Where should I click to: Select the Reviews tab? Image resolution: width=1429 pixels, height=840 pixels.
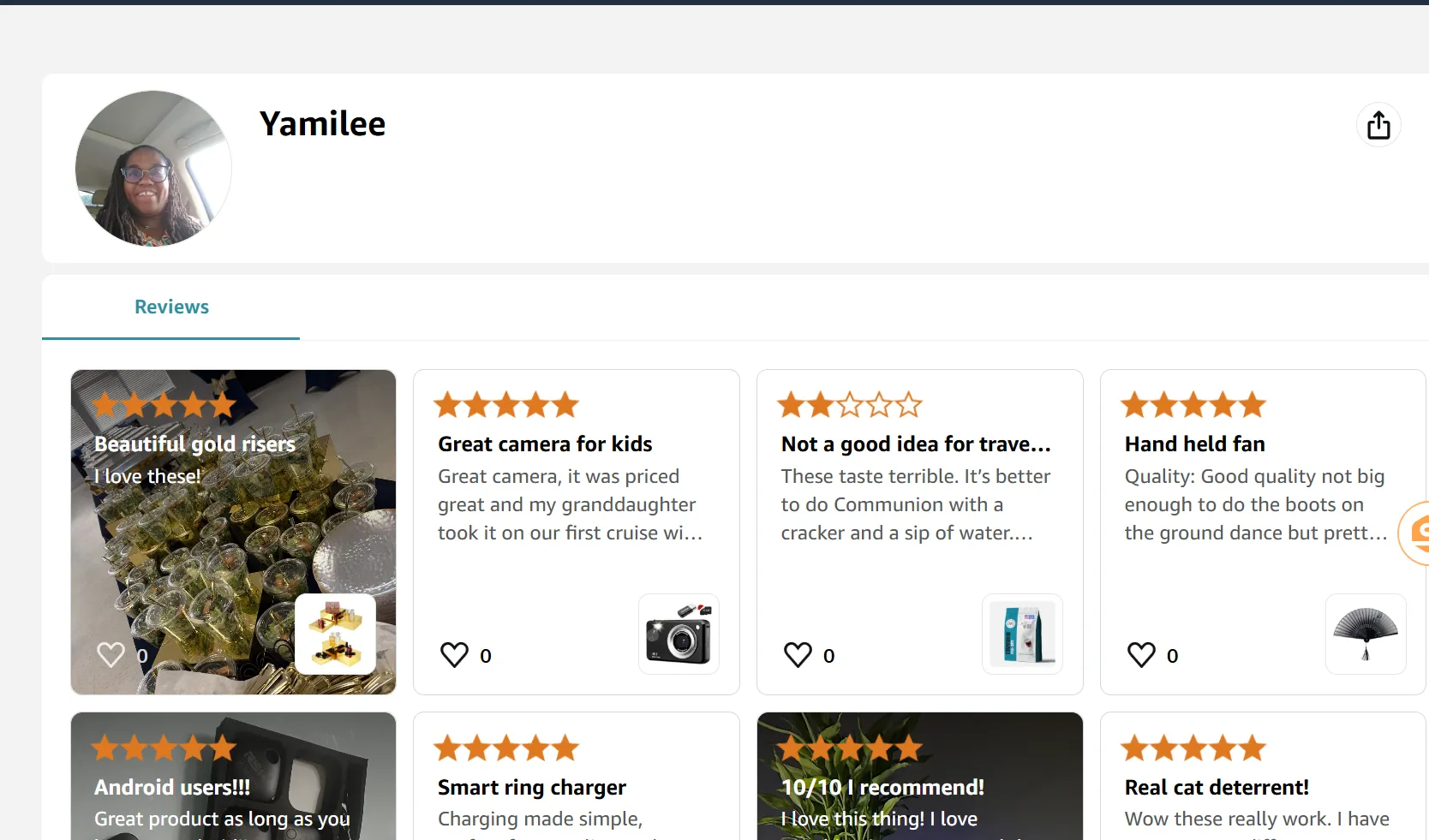pyautogui.click(x=171, y=307)
